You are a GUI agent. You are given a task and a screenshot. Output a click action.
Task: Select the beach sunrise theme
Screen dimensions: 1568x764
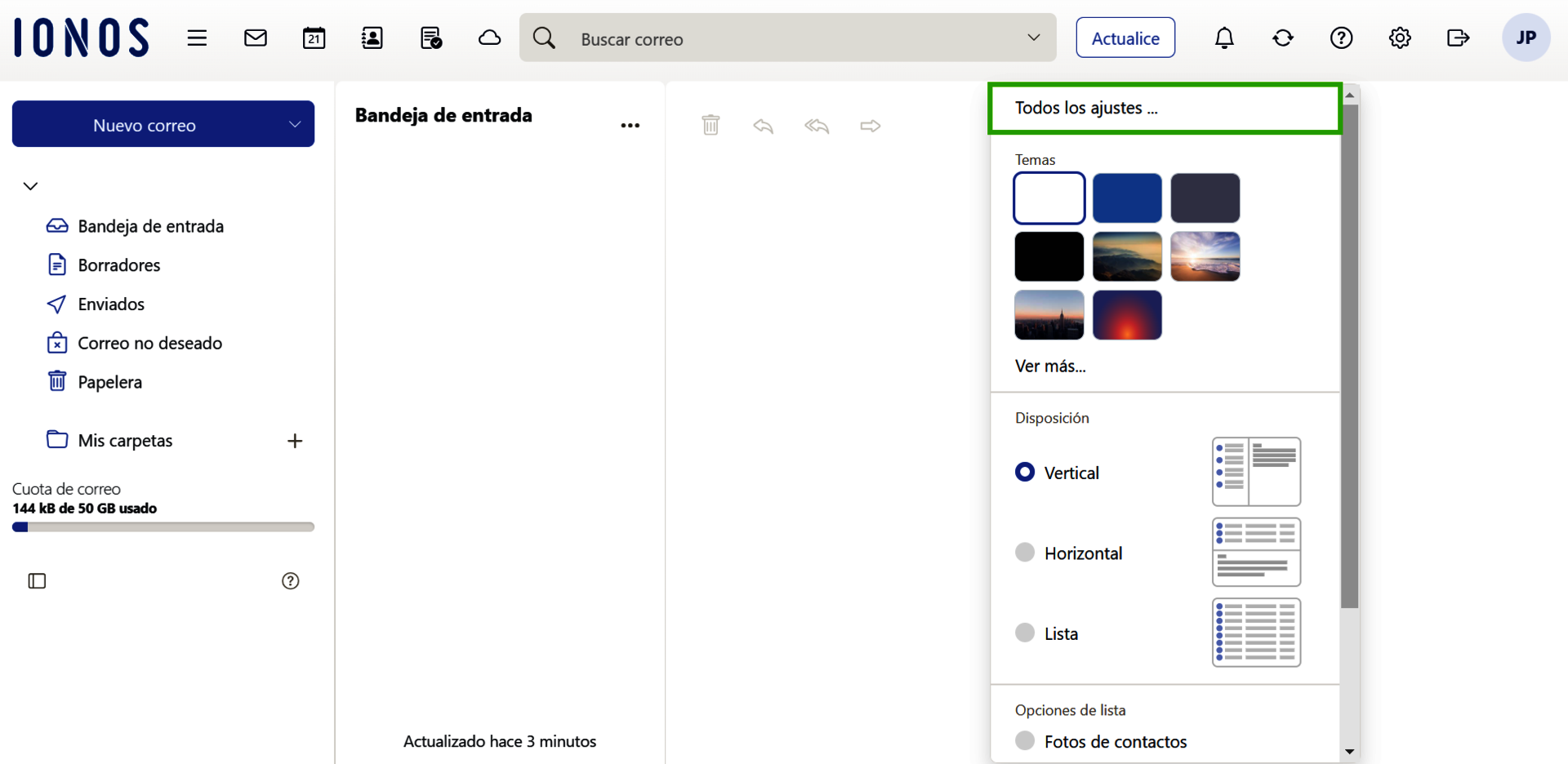pyautogui.click(x=1205, y=256)
